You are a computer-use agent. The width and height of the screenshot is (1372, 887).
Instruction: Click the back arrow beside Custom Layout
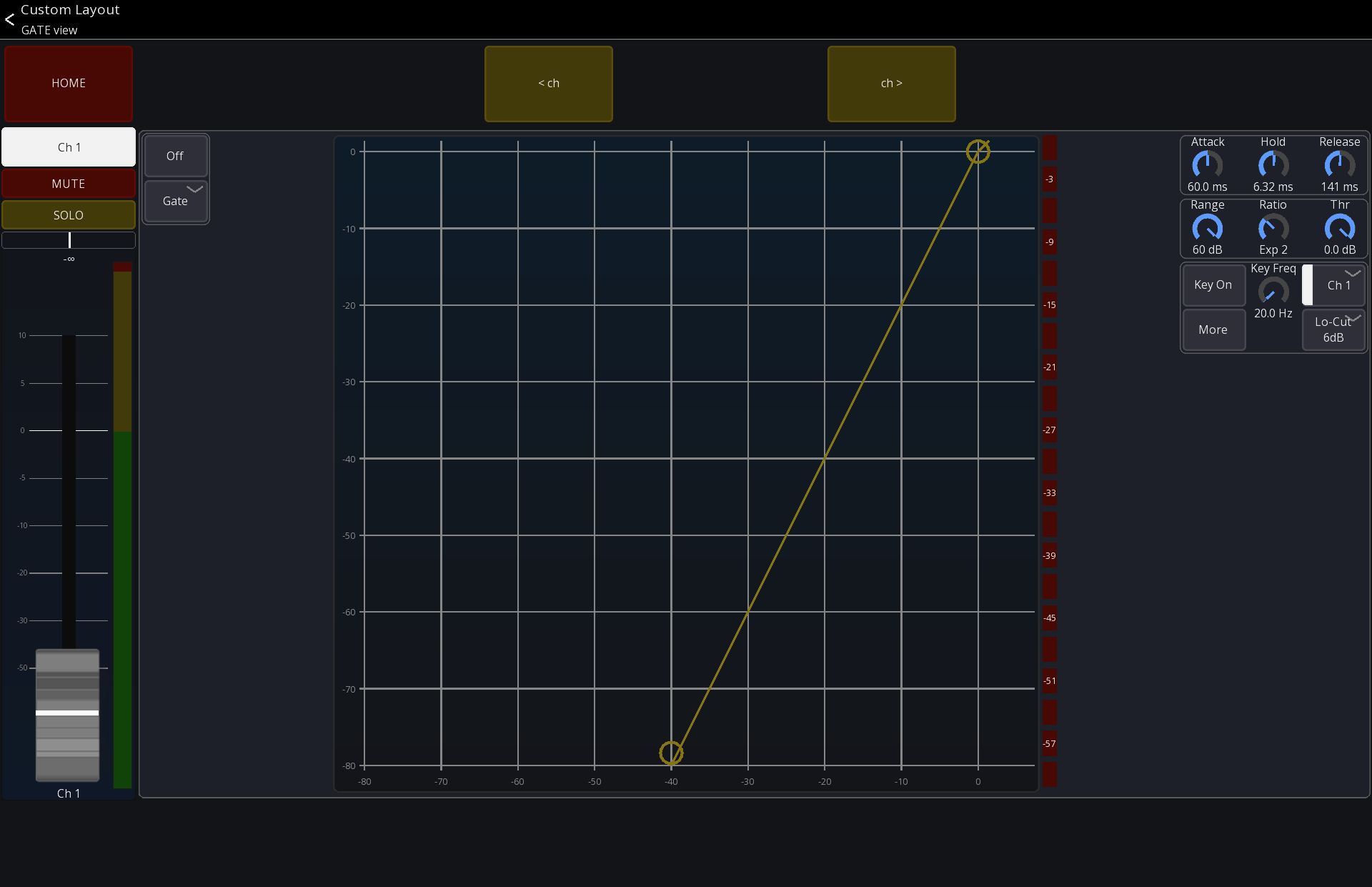tap(9, 19)
